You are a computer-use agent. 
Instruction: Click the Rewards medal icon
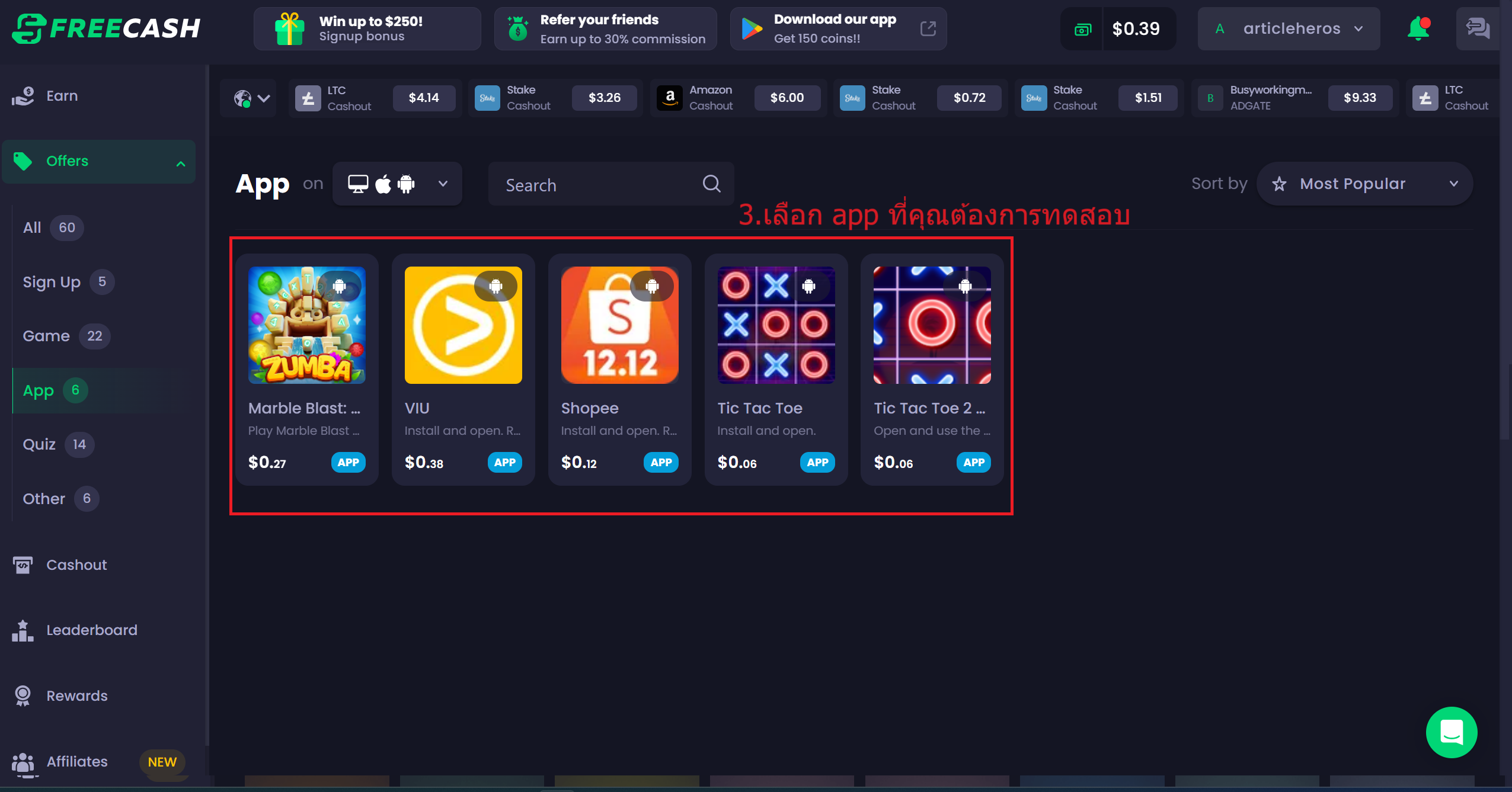pyautogui.click(x=23, y=695)
